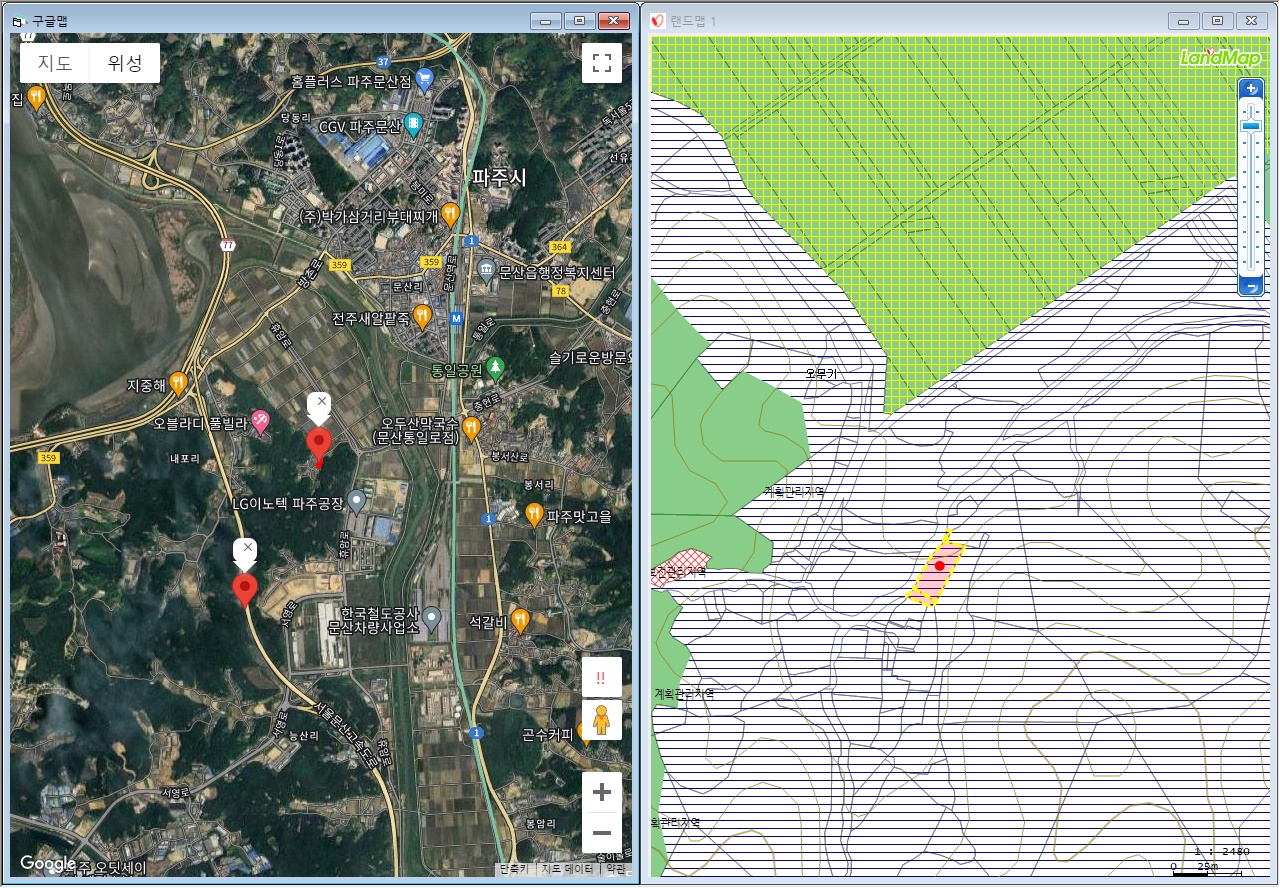Image resolution: width=1280 pixels, height=888 pixels.
Task: Click LandMap zoom in plus button
Action: (1251, 88)
